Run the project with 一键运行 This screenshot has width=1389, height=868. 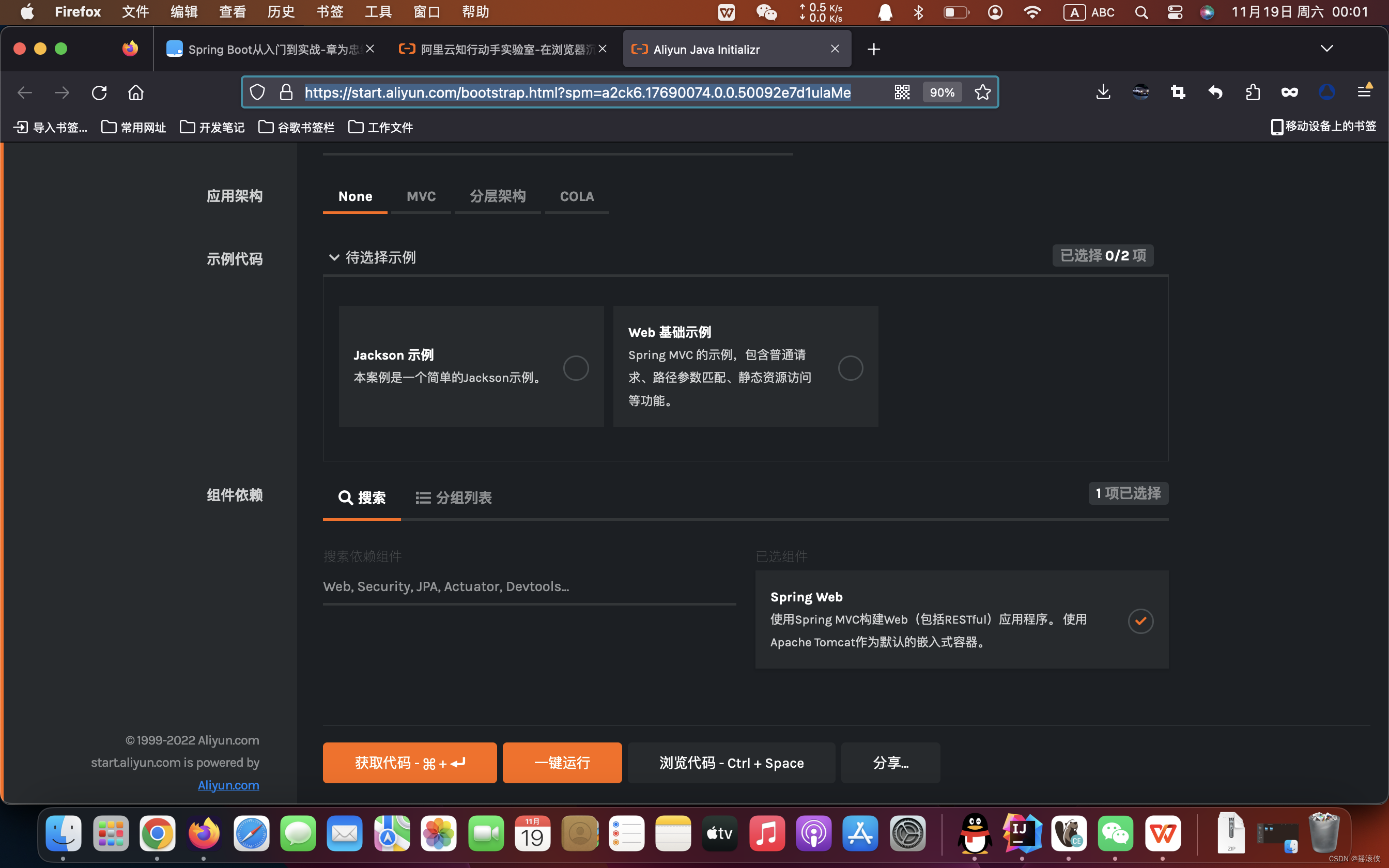561,763
